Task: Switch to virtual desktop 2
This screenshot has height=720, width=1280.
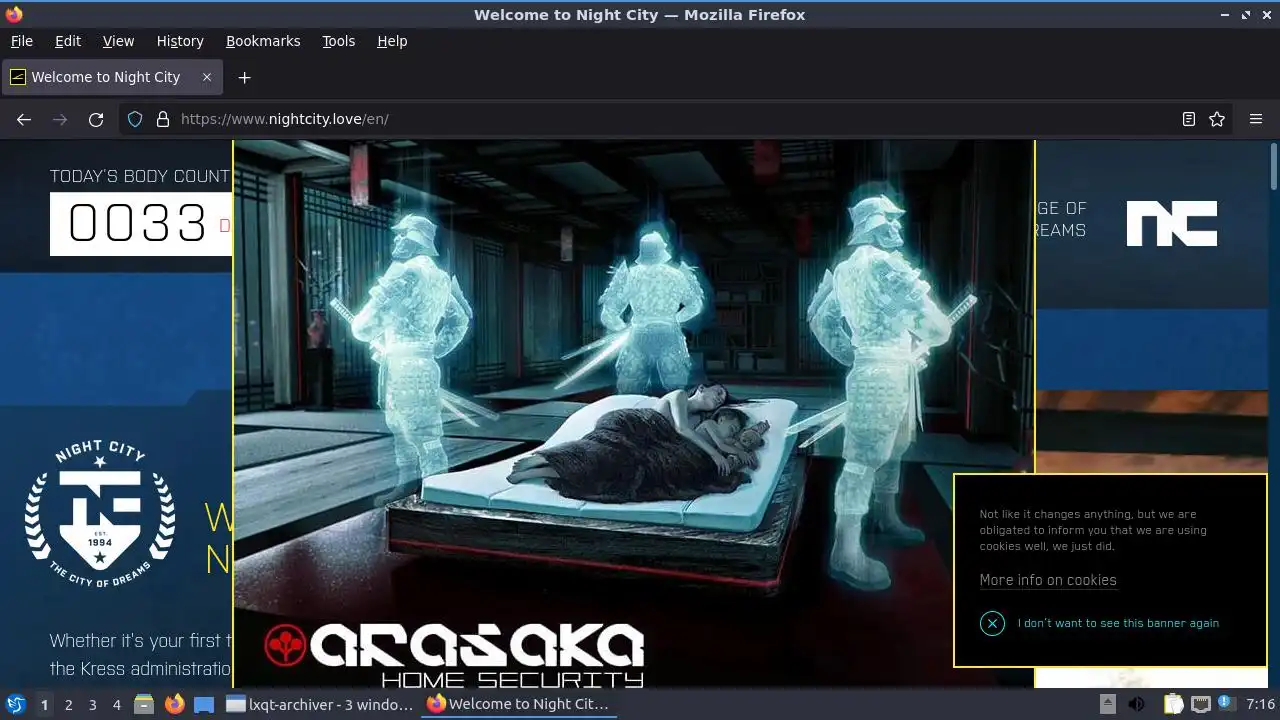Action: pos(68,705)
